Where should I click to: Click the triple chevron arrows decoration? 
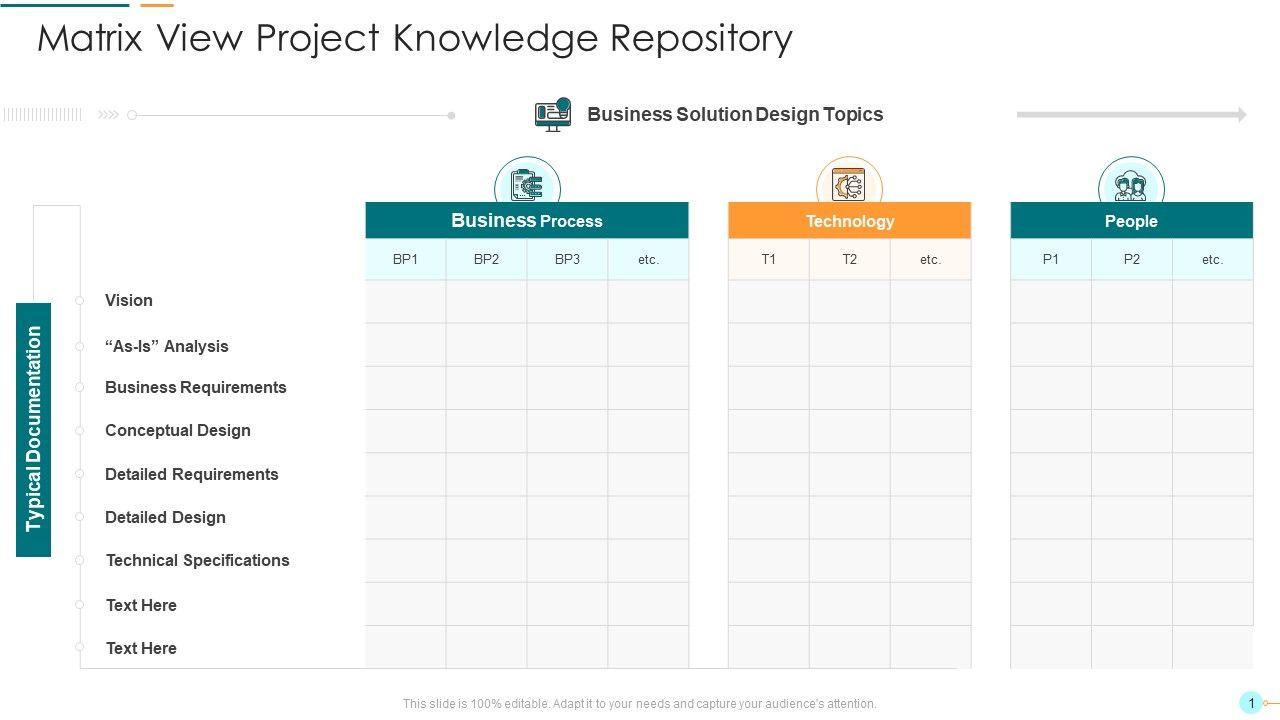coord(108,115)
